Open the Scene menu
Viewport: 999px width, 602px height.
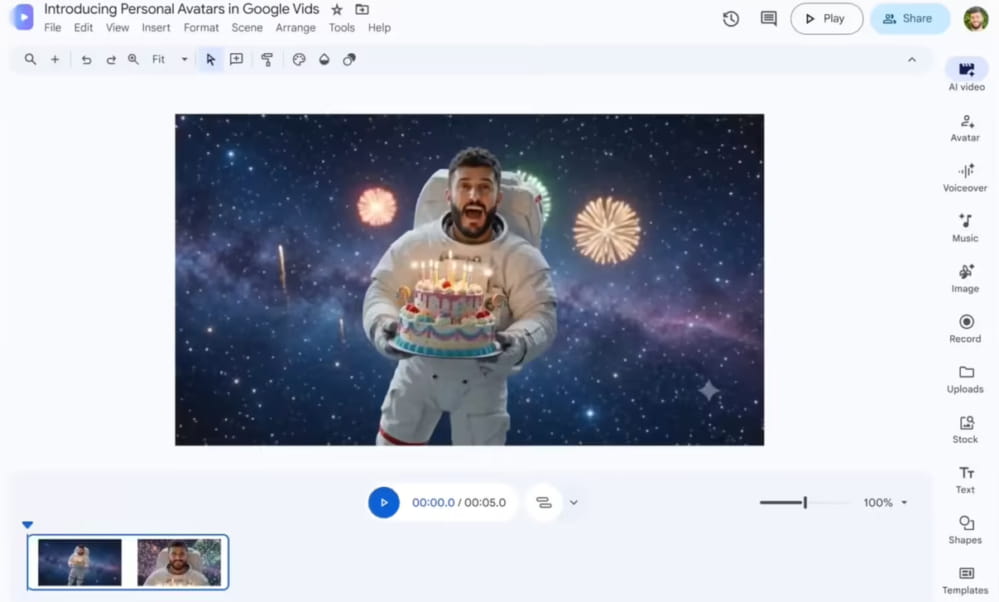pos(247,27)
